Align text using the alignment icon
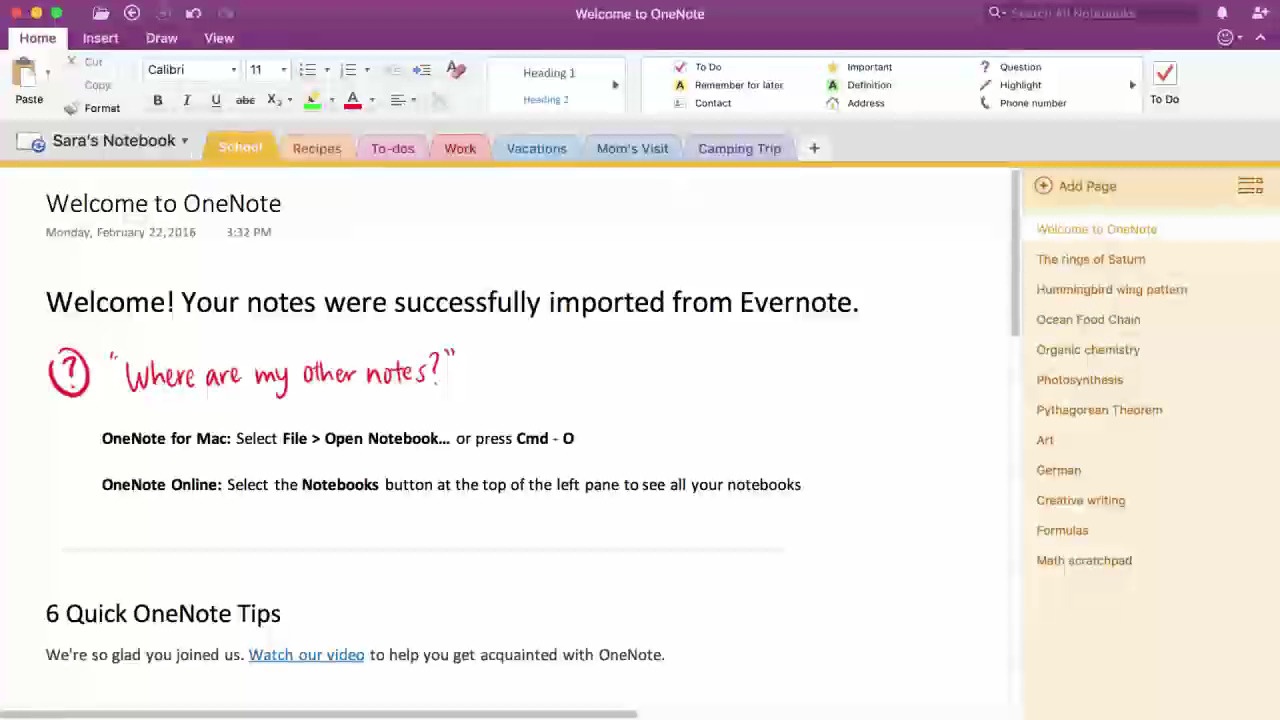 398,100
